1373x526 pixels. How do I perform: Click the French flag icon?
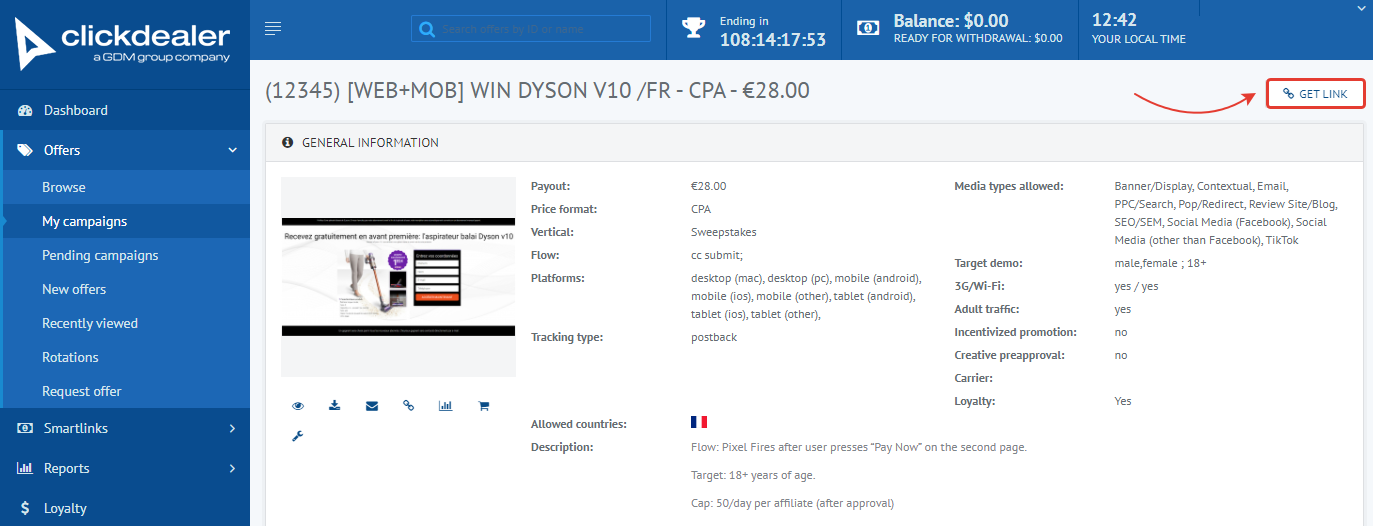(x=699, y=422)
